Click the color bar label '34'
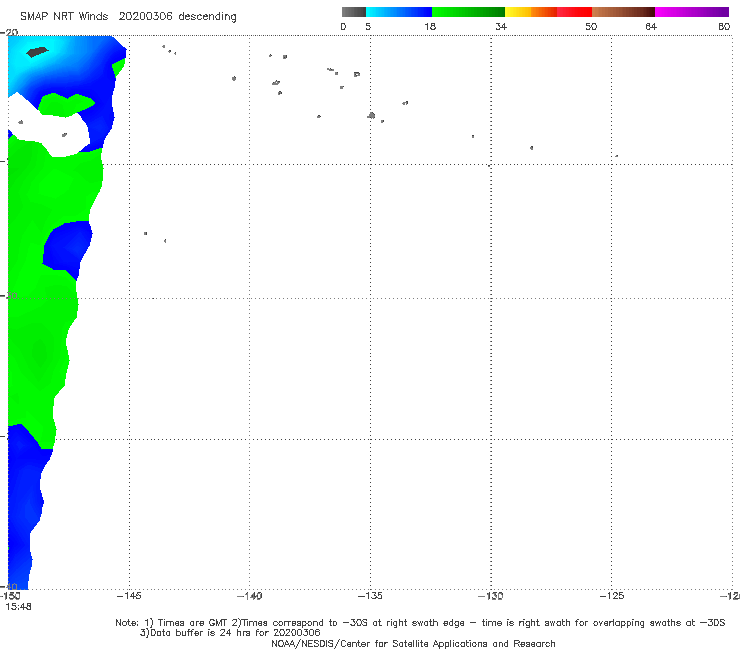This screenshot has width=740, height=650. pyautogui.click(x=501, y=26)
